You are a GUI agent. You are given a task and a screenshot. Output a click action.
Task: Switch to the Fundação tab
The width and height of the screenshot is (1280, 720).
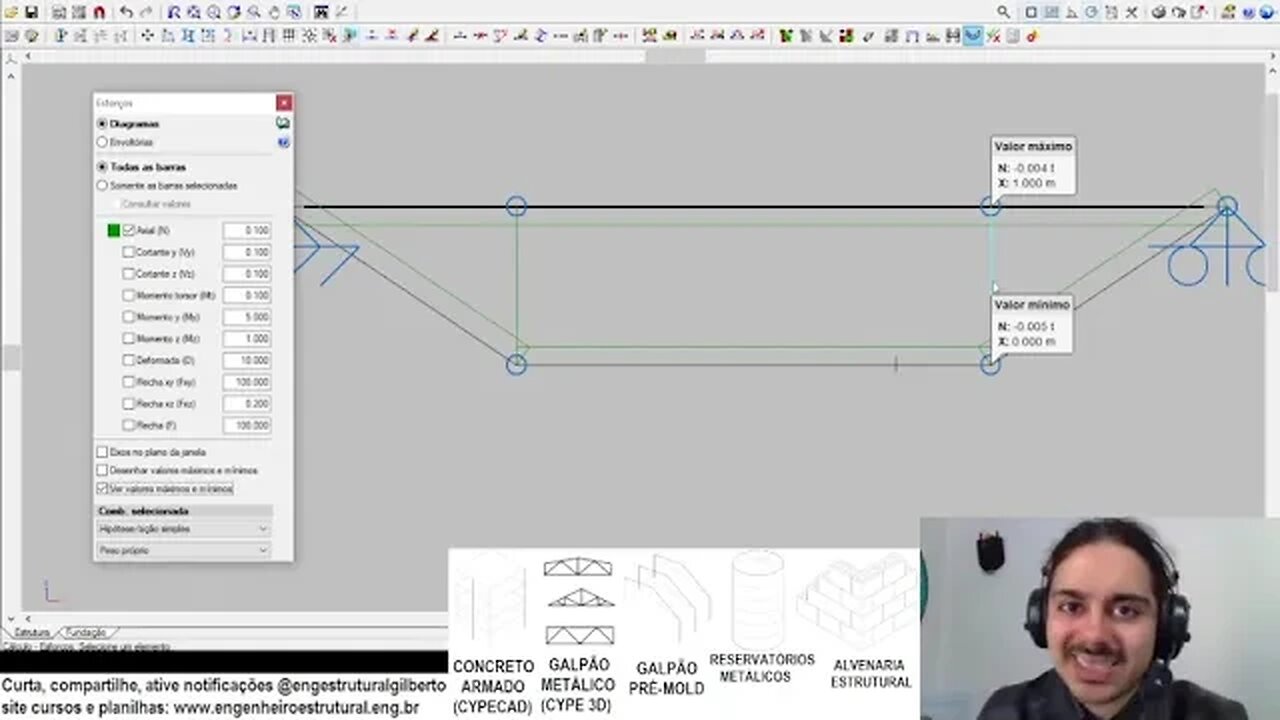[85, 633]
